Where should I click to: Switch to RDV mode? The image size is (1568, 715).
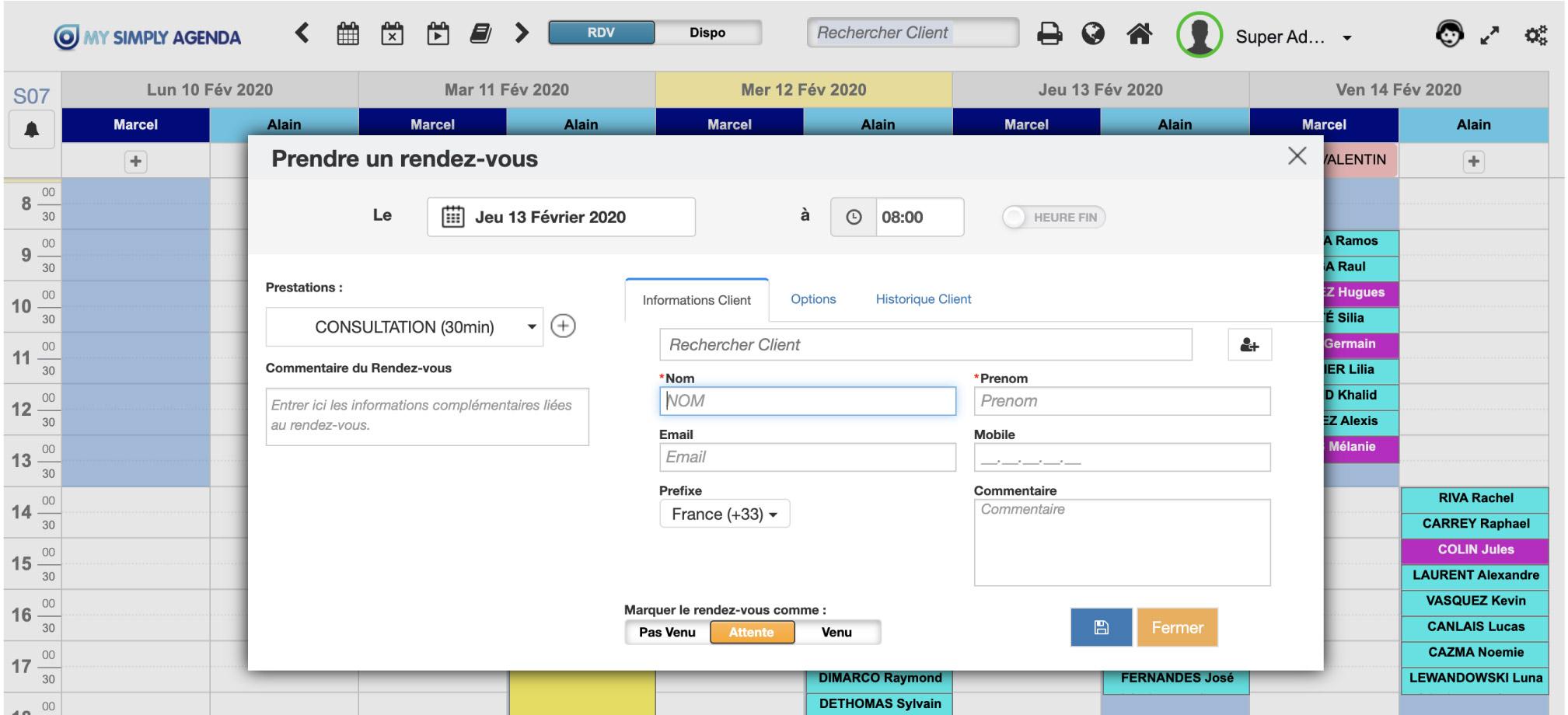coord(601,33)
